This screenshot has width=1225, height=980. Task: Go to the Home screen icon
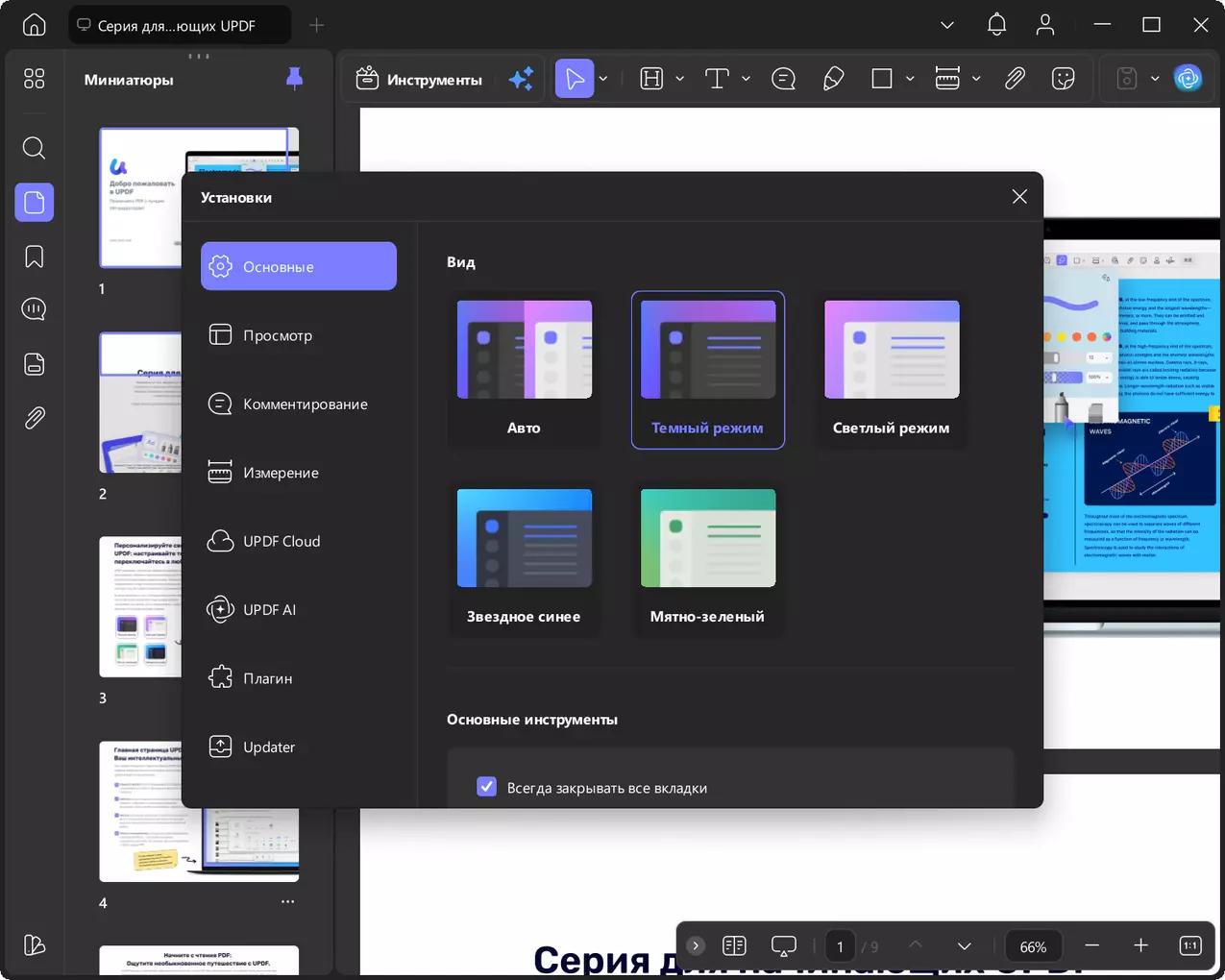coord(35,25)
